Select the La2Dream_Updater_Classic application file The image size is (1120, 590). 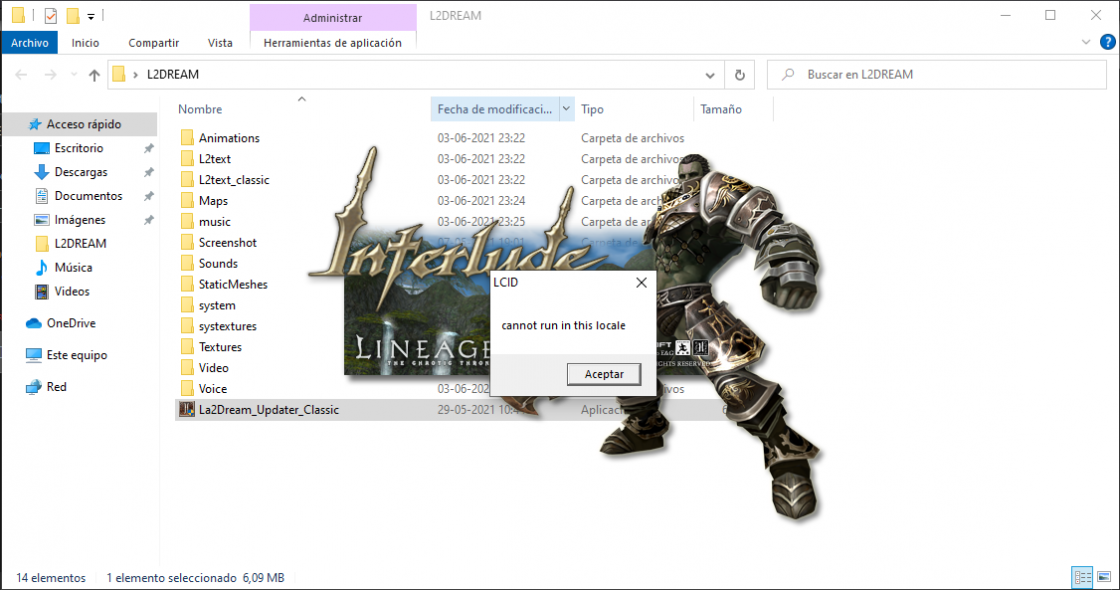click(x=268, y=410)
